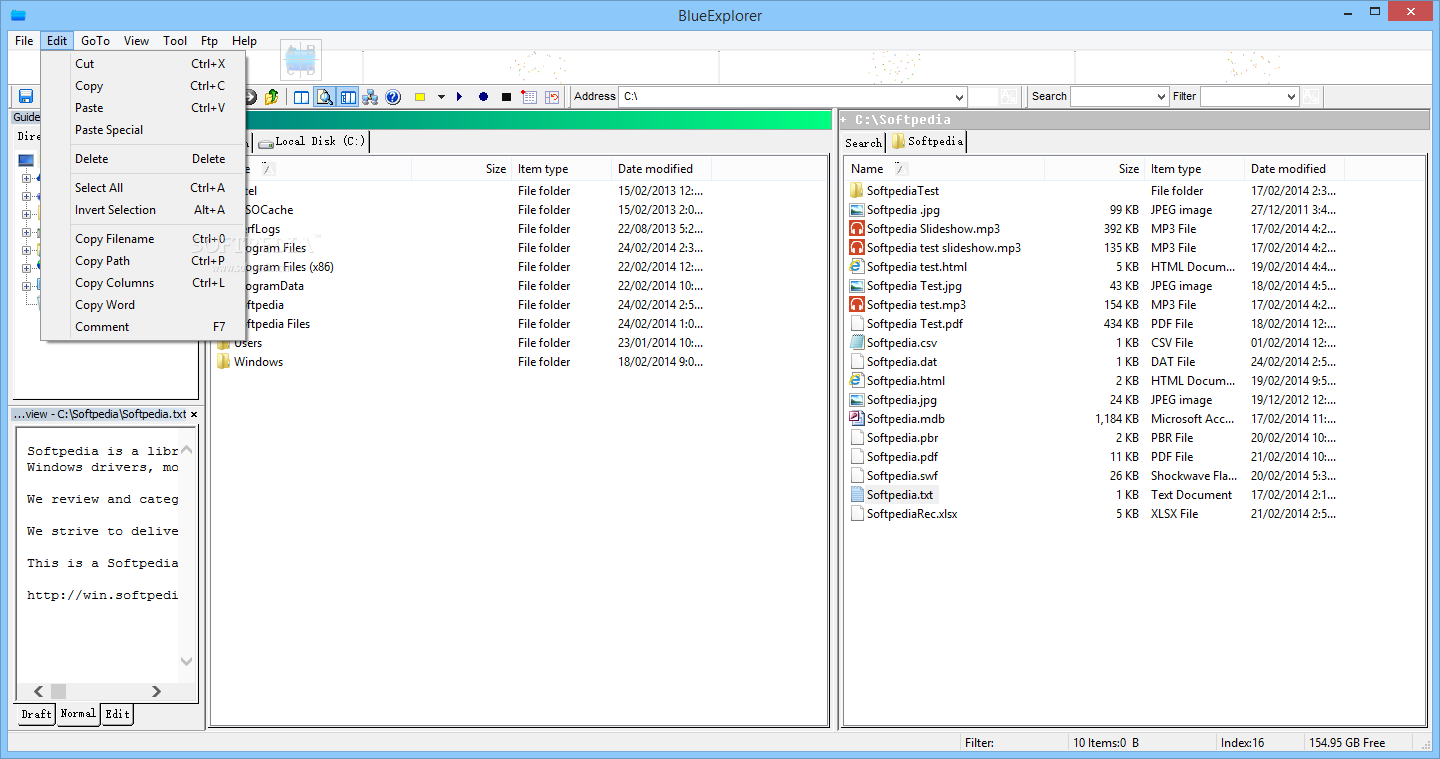Close the Softpedia.txt preview panel

[193, 414]
